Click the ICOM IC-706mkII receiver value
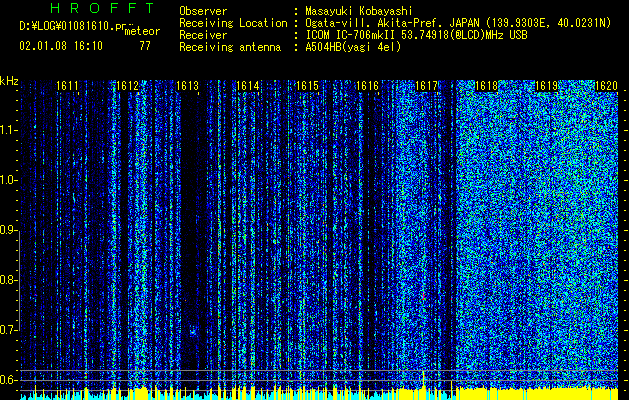This screenshot has height=400, width=629. 416,35
